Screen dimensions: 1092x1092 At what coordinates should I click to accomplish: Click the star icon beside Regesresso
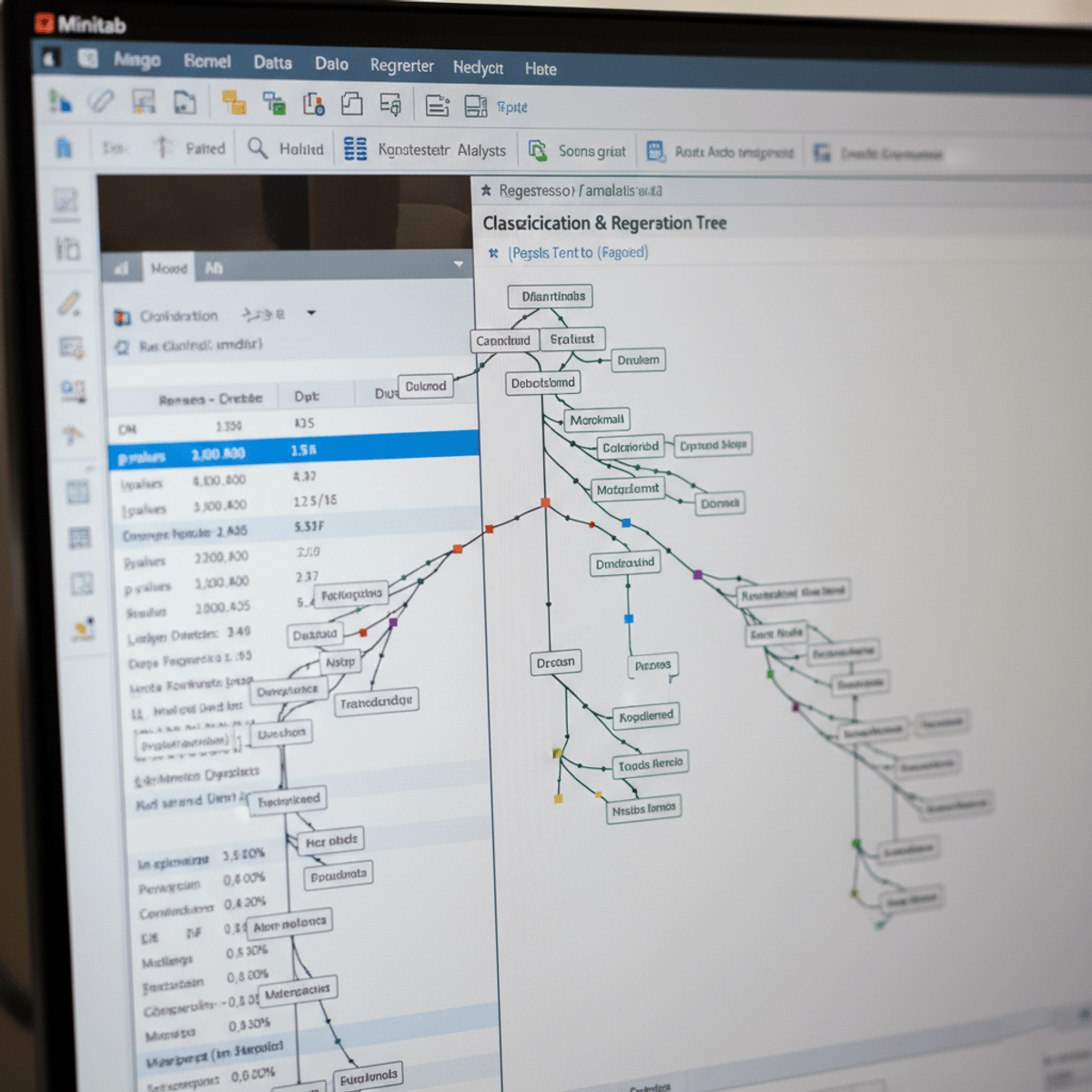(487, 190)
